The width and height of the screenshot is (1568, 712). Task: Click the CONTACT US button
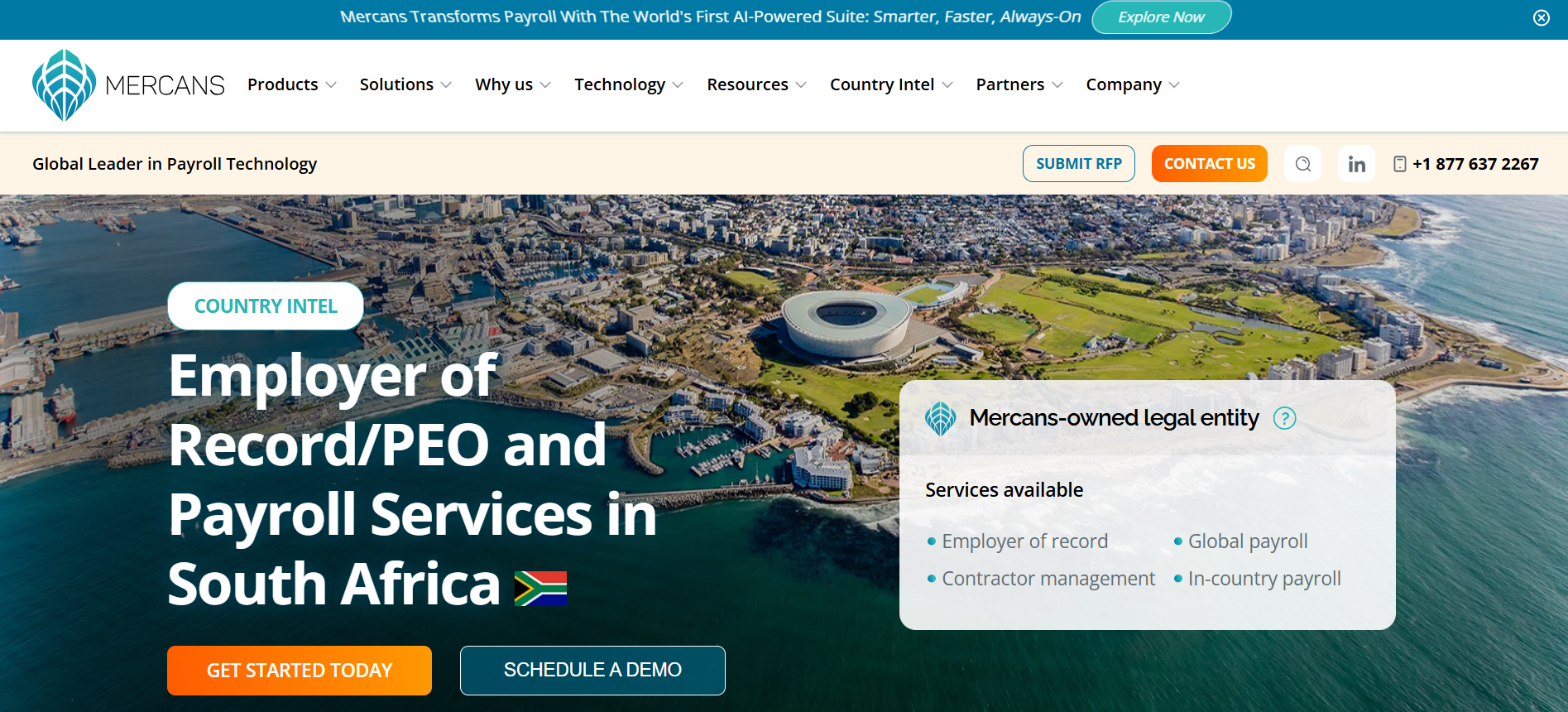point(1210,164)
